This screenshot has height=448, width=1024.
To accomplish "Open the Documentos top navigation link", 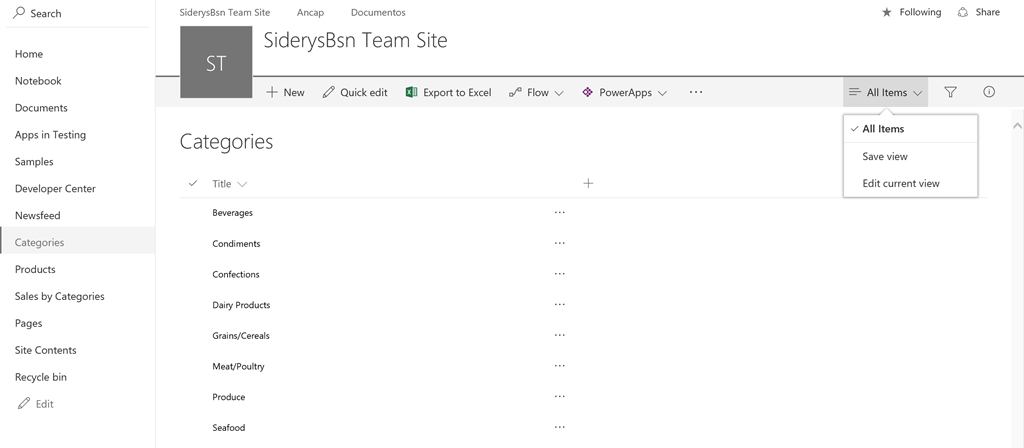I will 378,12.
